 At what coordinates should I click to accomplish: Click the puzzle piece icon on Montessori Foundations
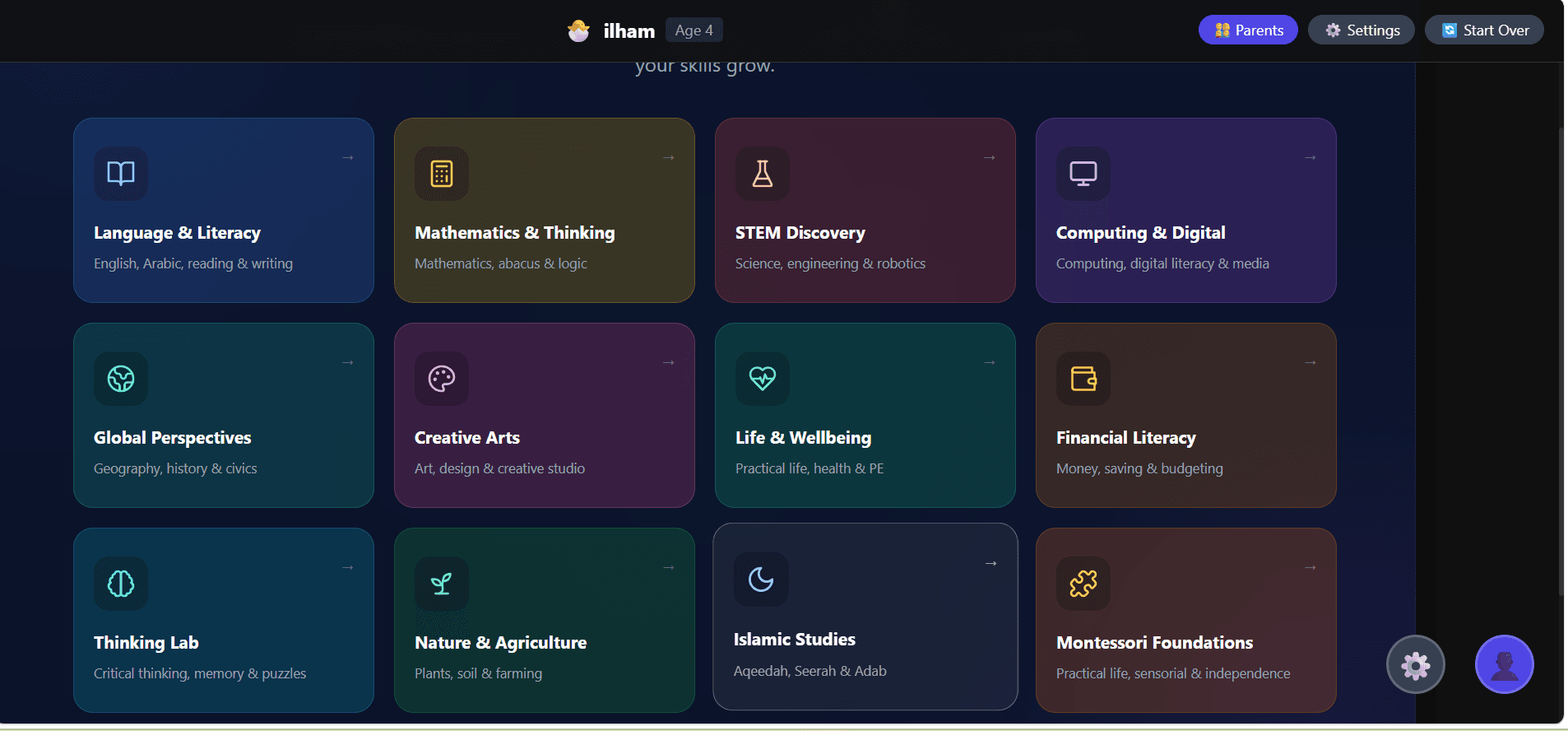click(1083, 584)
